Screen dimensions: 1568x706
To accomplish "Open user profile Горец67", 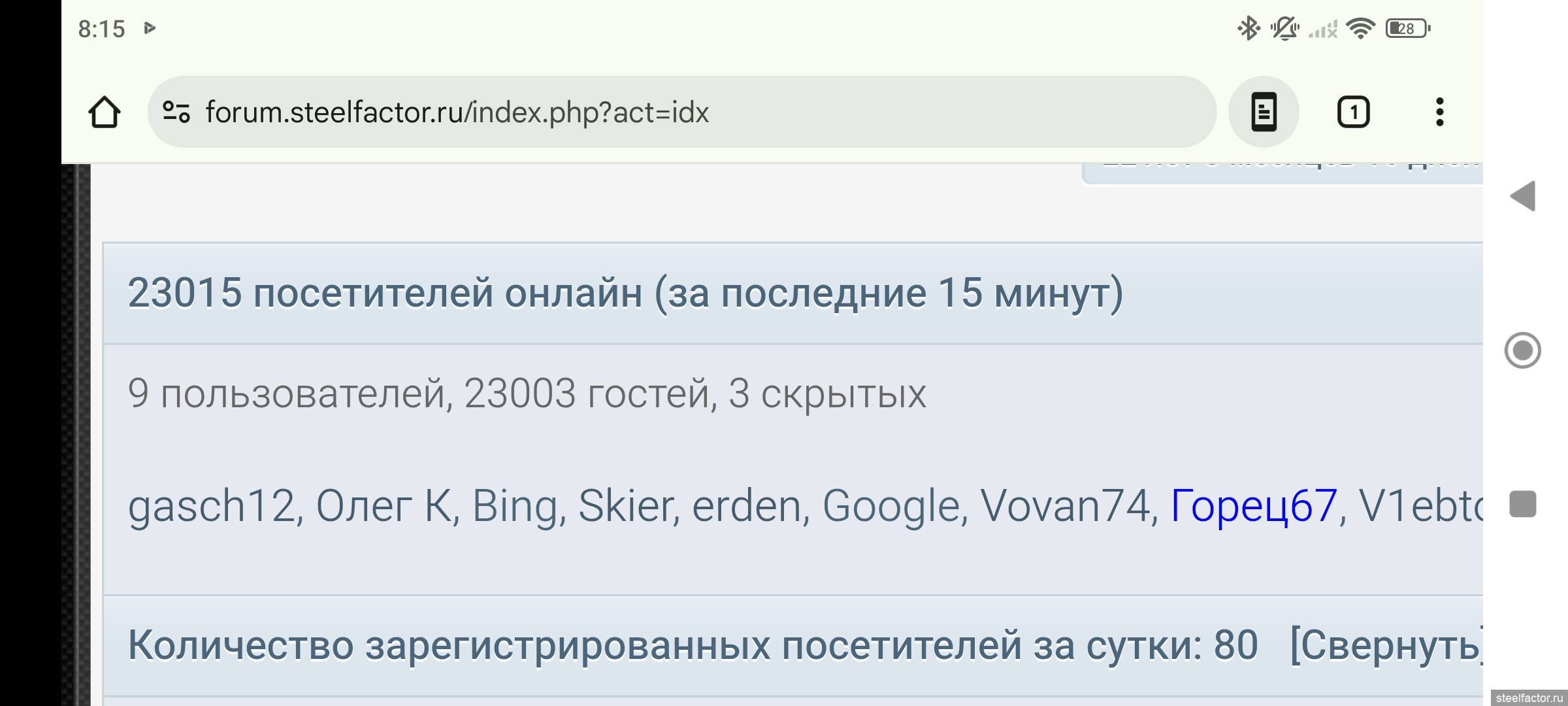I will click(x=1254, y=506).
